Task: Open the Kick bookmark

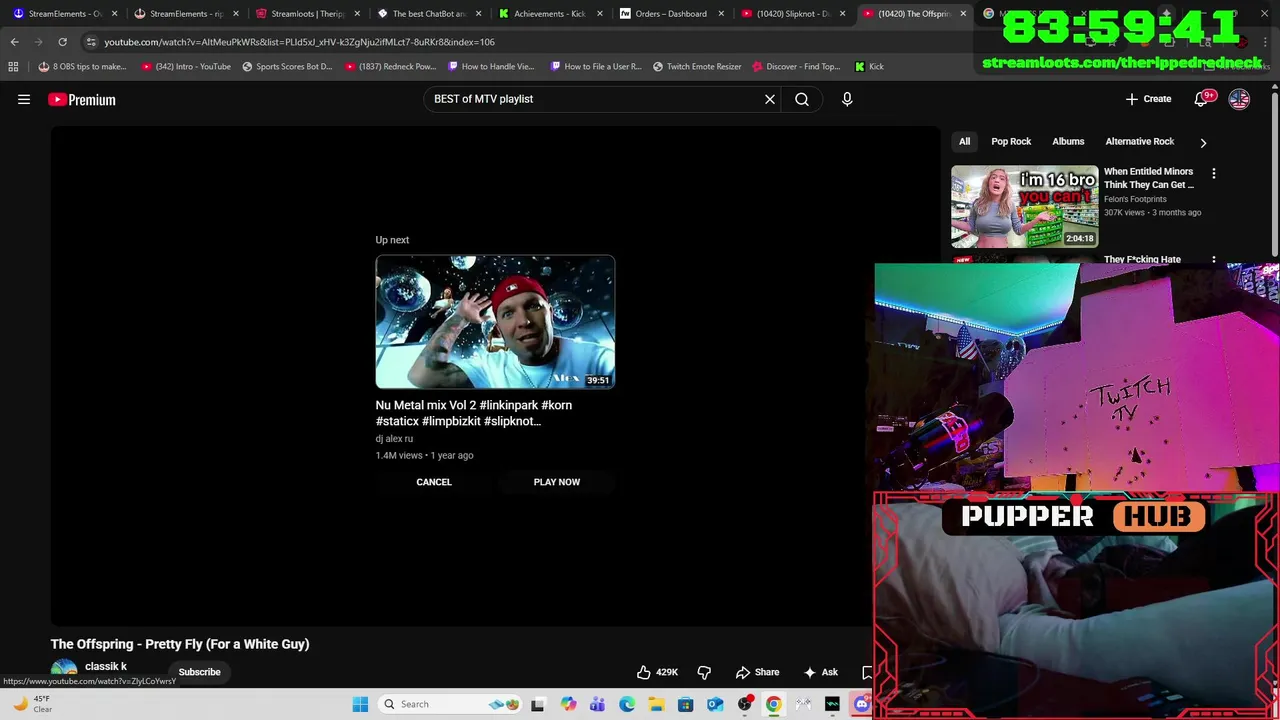Action: click(x=869, y=66)
